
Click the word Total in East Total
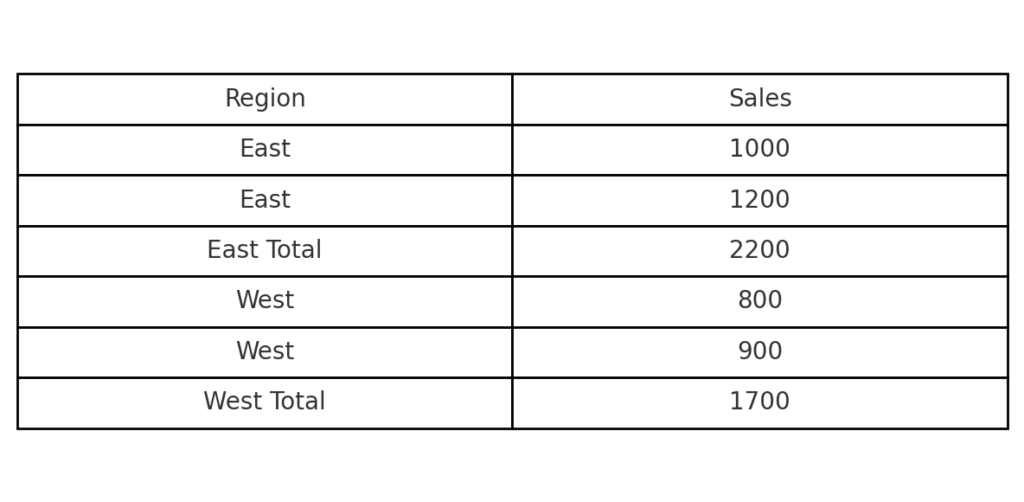point(293,250)
